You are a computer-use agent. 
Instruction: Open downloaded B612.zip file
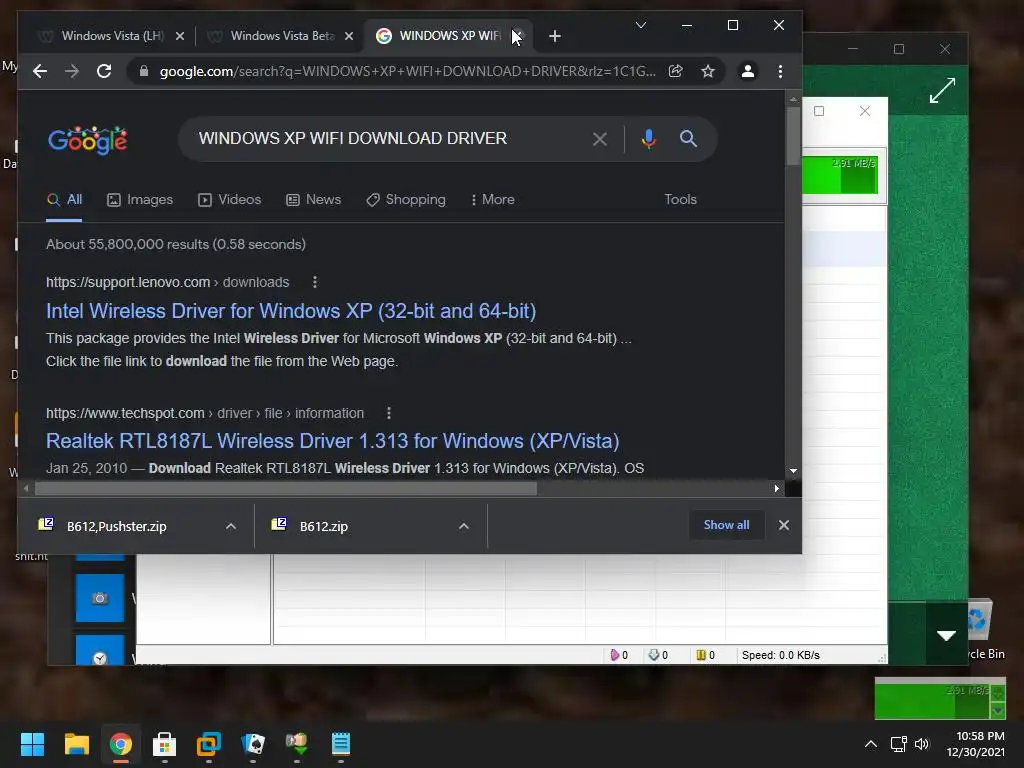pos(324,526)
